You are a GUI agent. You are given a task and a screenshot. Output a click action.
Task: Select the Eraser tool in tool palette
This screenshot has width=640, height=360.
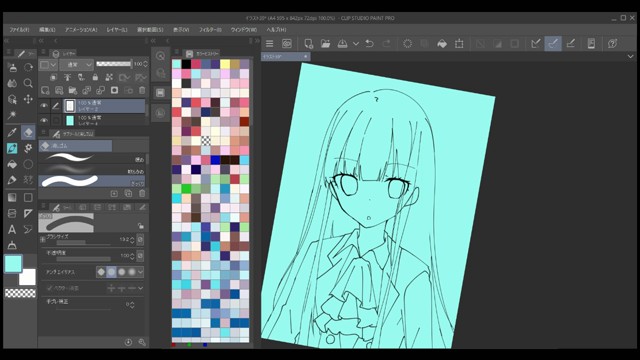[28, 132]
